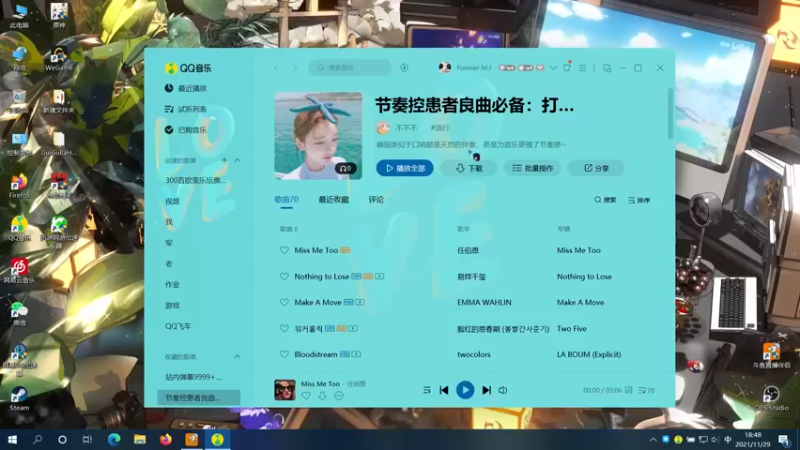
Task: Open the play queue showing 70
Action: [x=646, y=390]
